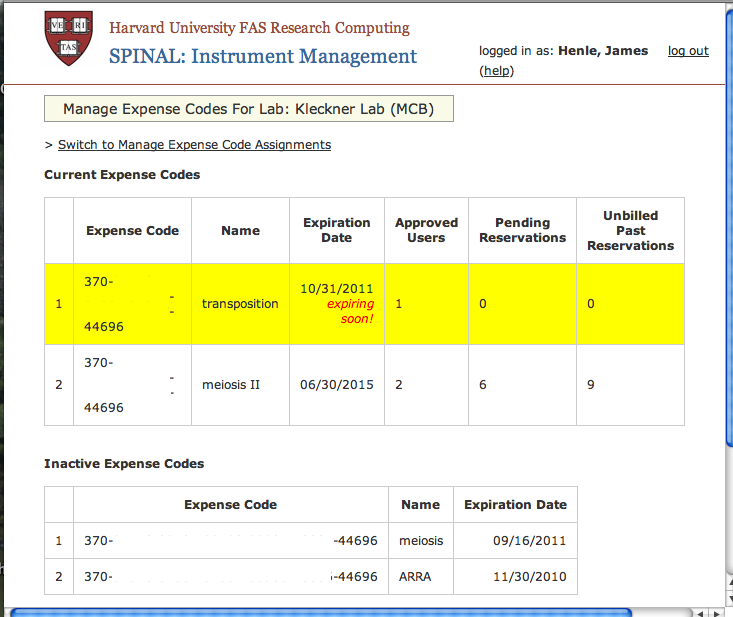Click the expiring soon! warning

click(351, 311)
